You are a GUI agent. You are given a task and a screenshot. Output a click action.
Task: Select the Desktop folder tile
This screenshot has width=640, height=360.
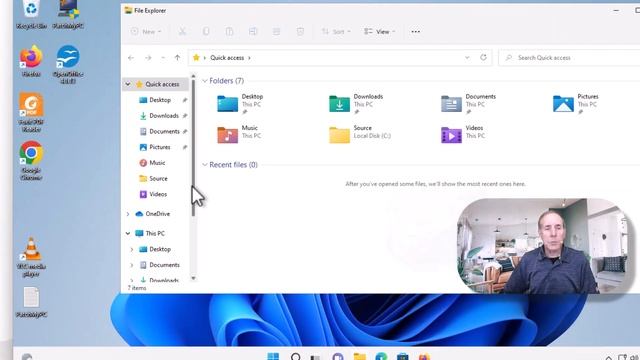[x=241, y=104]
